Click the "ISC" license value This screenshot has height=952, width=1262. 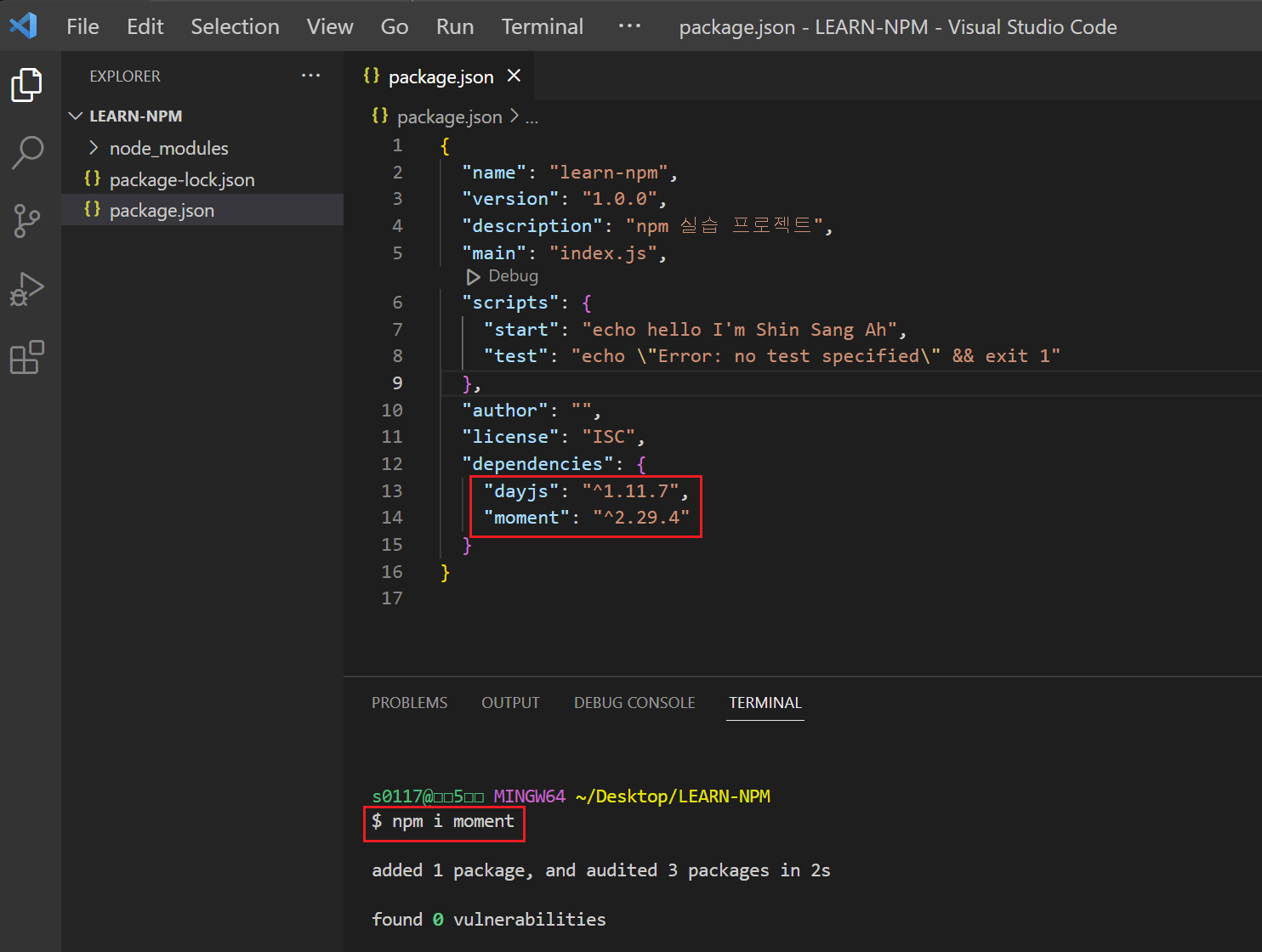(609, 437)
